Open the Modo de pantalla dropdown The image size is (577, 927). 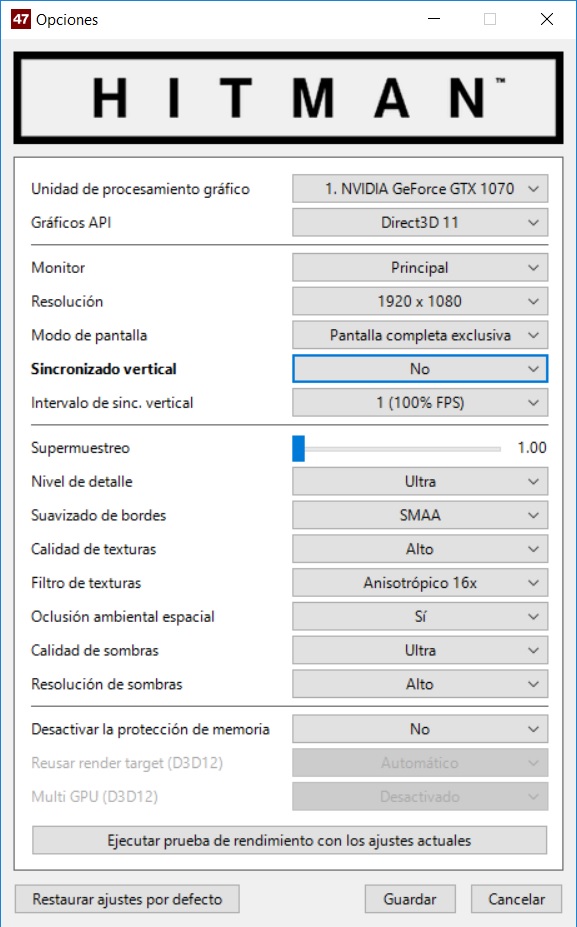pos(420,335)
